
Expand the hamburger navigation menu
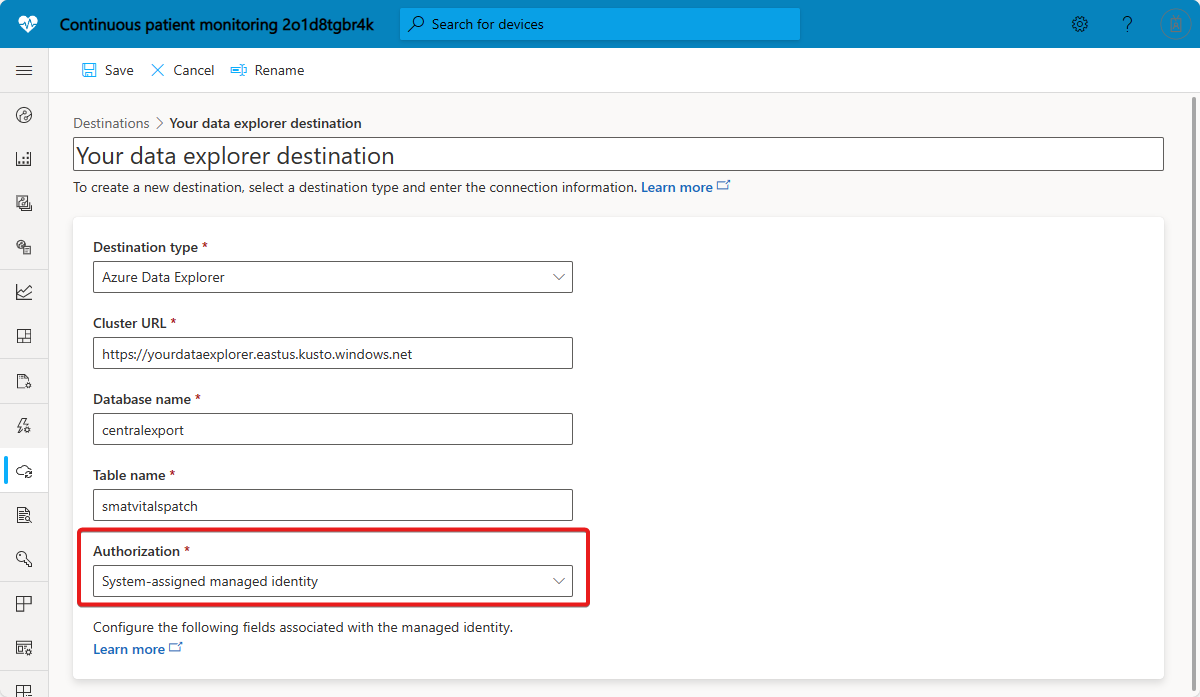pos(24,70)
